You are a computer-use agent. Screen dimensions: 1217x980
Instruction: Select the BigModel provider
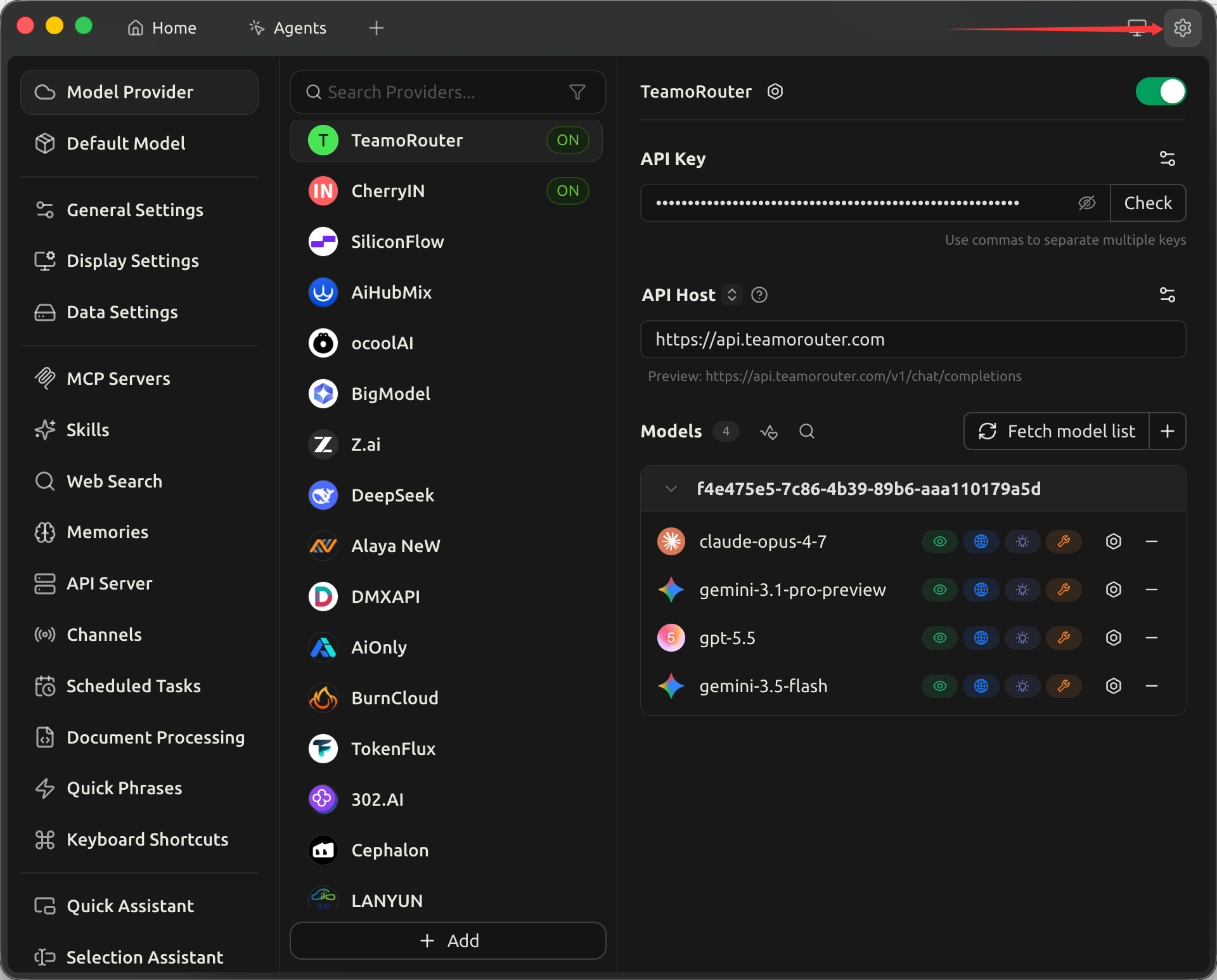tap(446, 394)
